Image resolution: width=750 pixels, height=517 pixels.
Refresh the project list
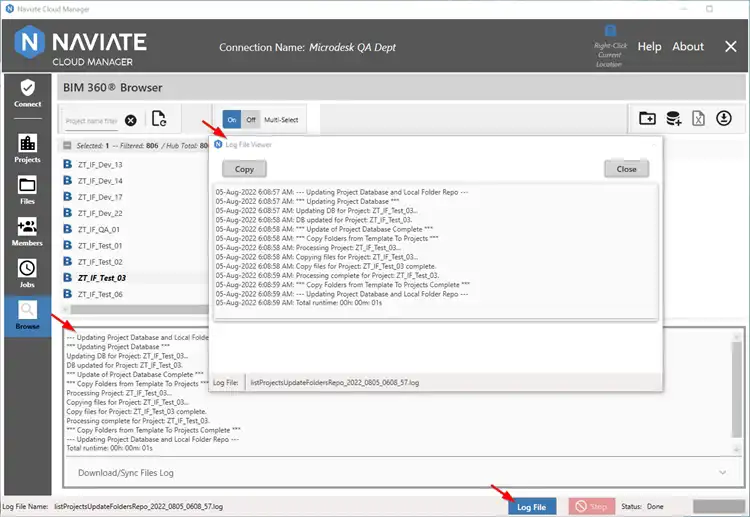tap(159, 119)
